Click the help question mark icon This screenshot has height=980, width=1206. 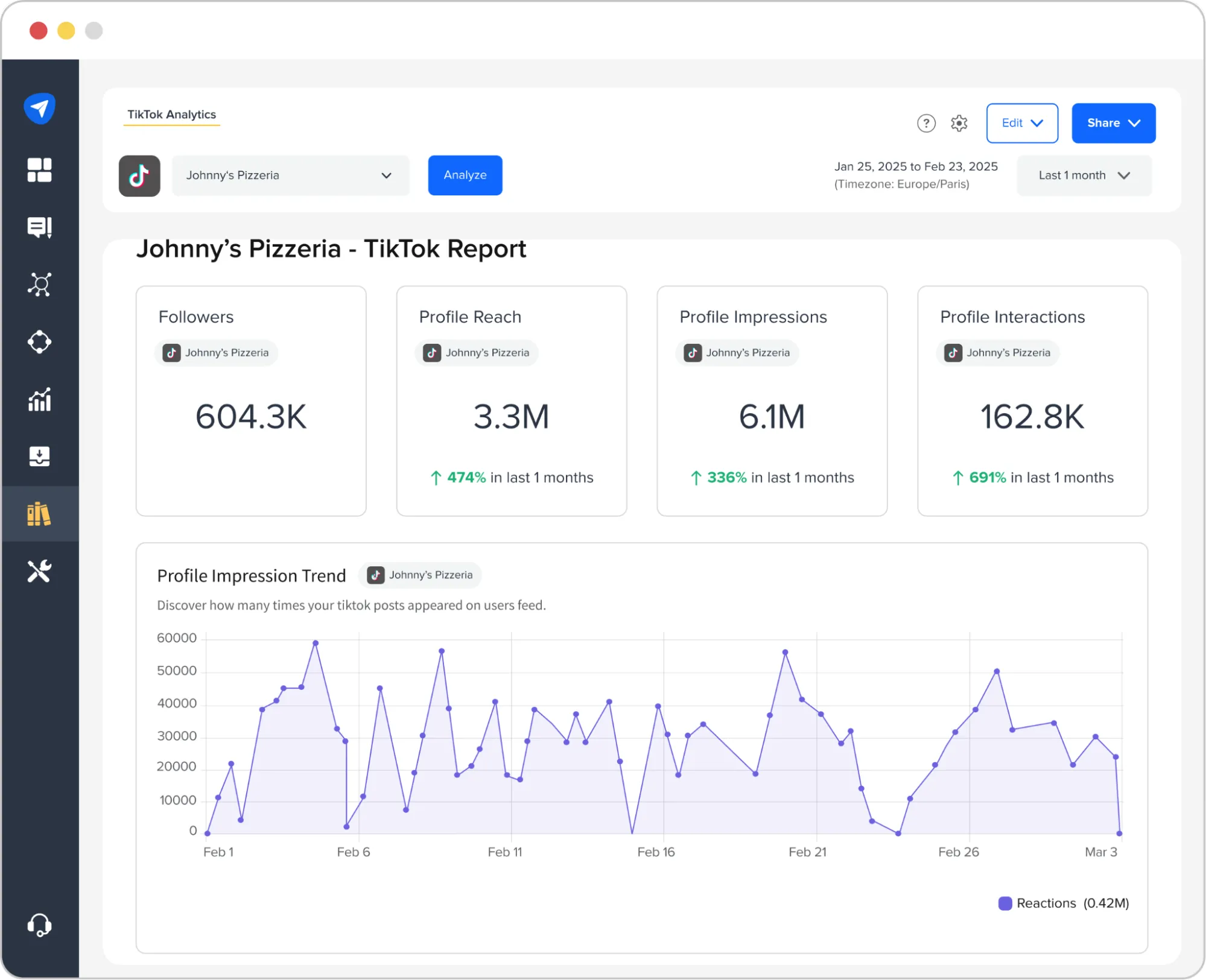(925, 123)
